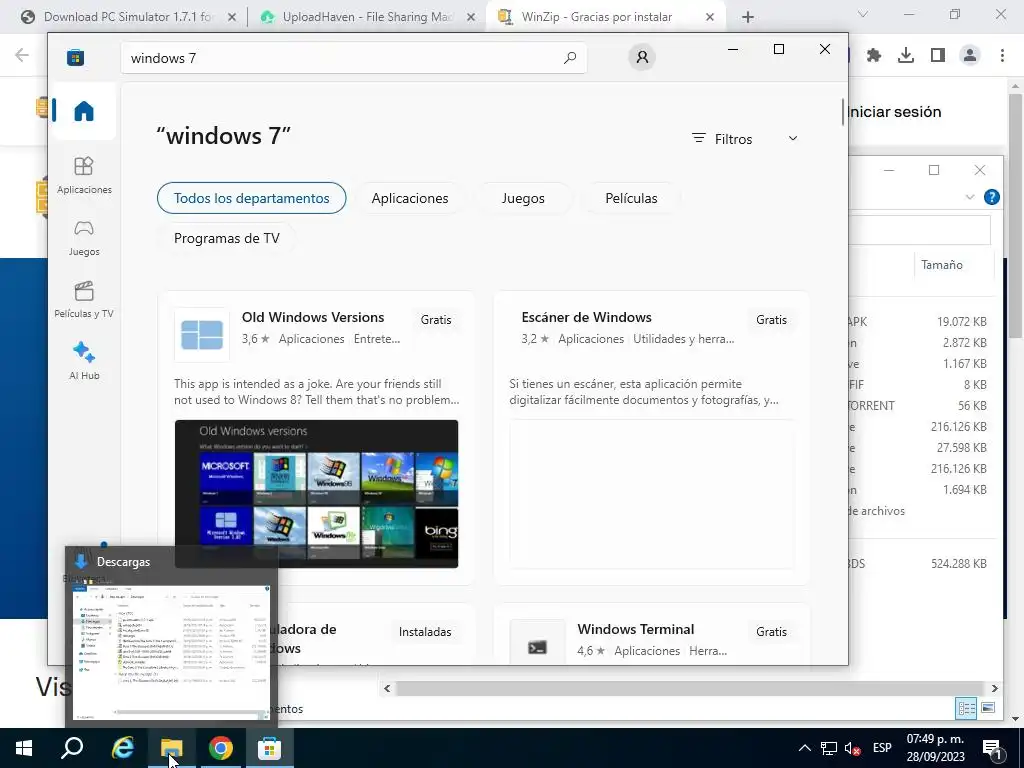Switch to UploadHaven browser tab
Image resolution: width=1024 pixels, height=768 pixels.
click(366, 18)
